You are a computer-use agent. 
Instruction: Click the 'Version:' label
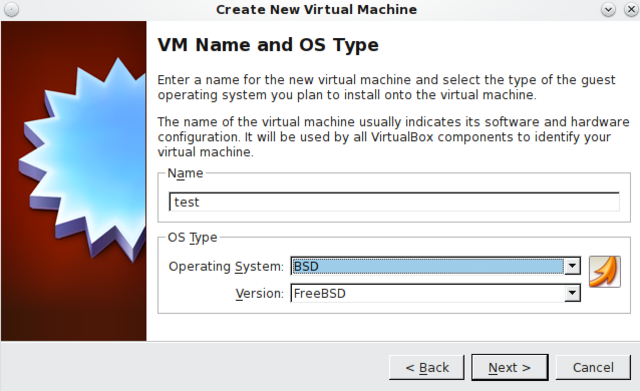[x=259, y=293]
